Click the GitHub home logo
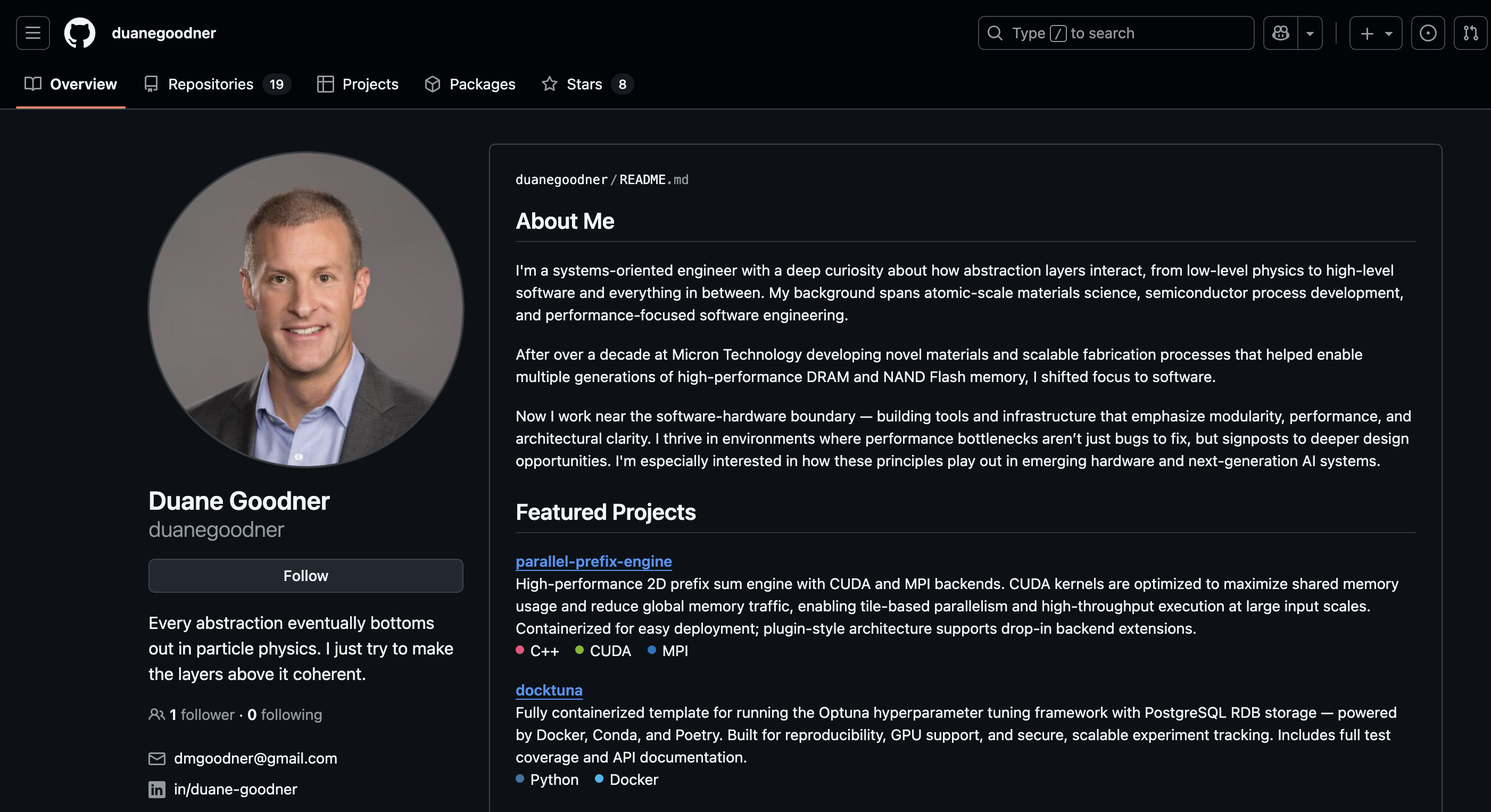1491x812 pixels. point(80,32)
